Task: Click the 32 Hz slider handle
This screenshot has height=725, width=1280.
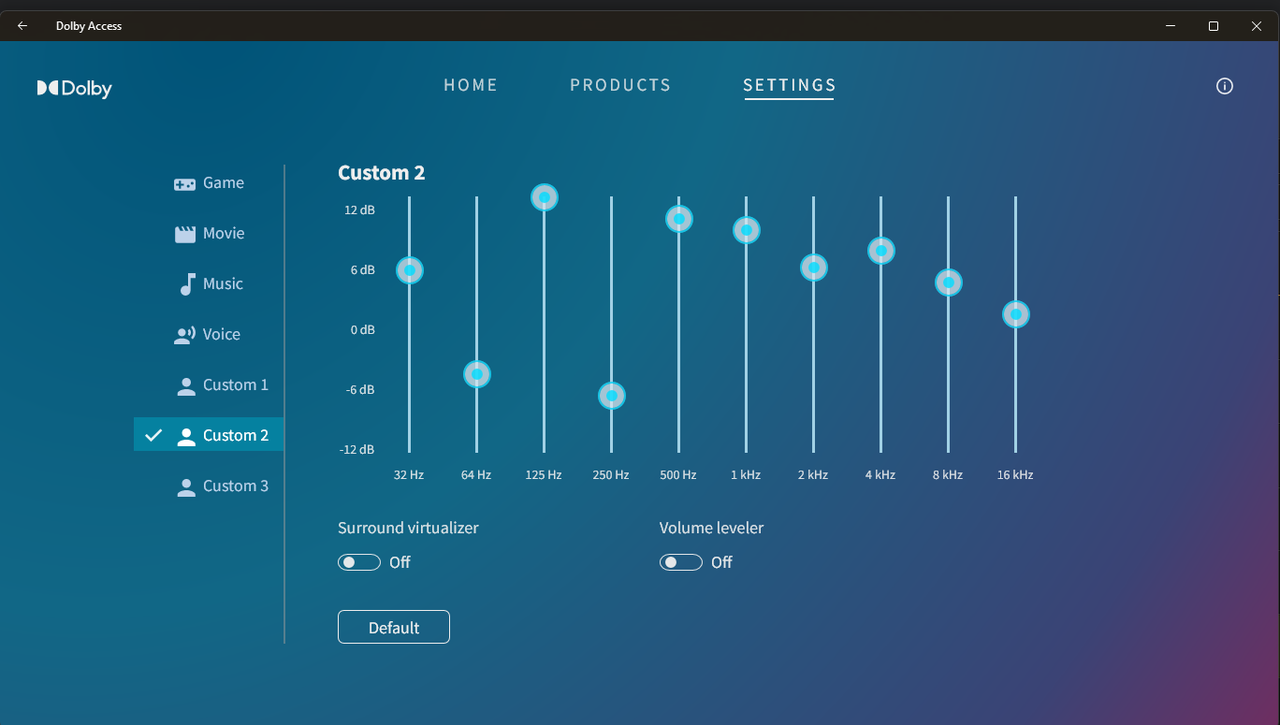Action: [x=409, y=270]
